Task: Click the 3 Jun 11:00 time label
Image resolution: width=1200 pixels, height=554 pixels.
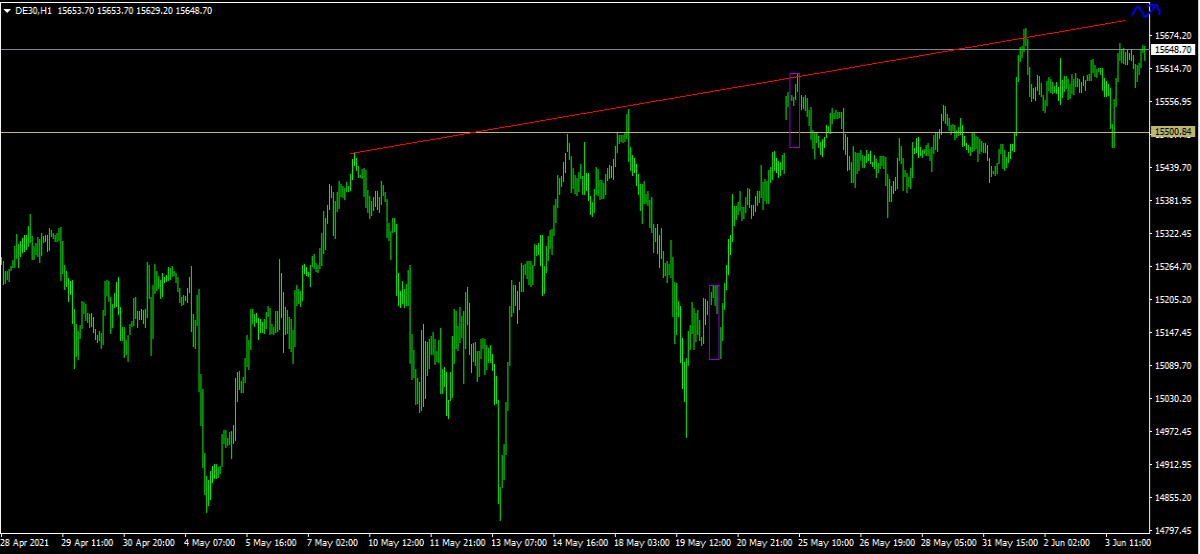Action: click(1127, 544)
